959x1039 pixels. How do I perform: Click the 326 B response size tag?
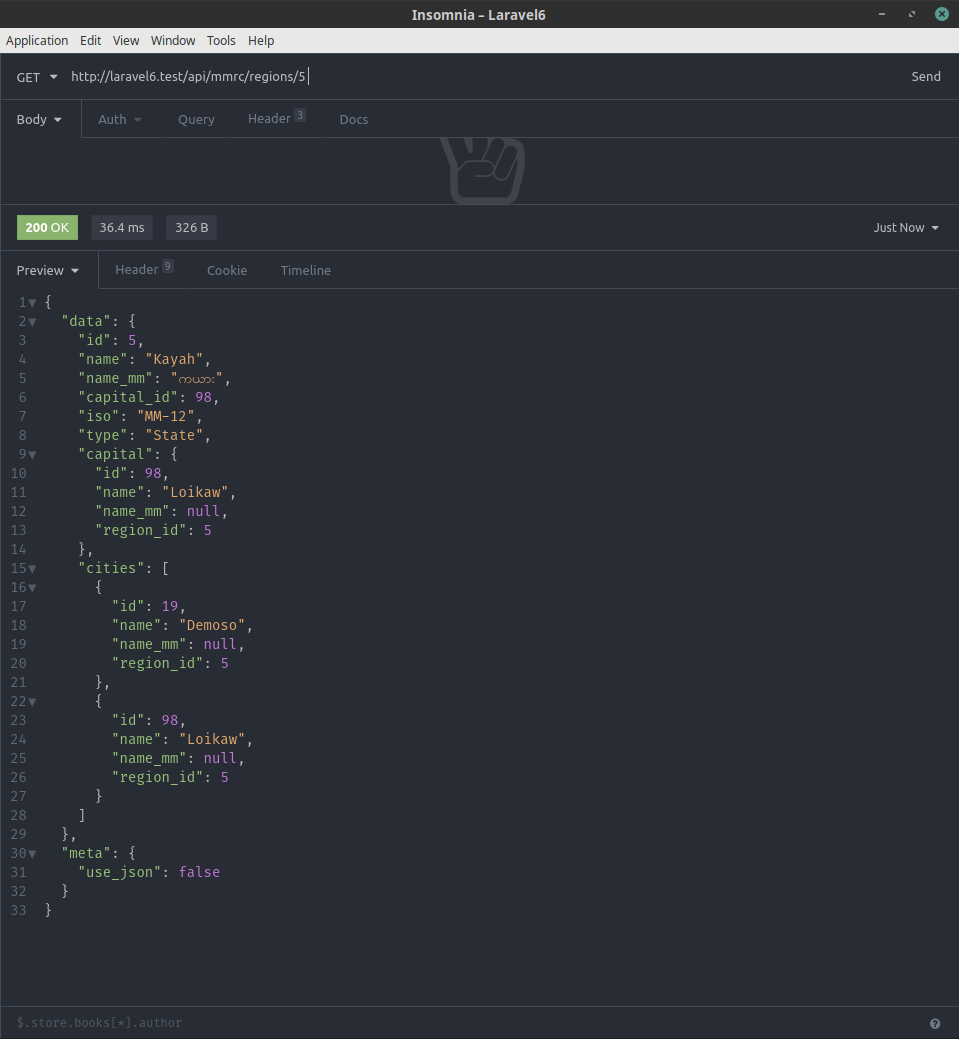click(x=192, y=227)
